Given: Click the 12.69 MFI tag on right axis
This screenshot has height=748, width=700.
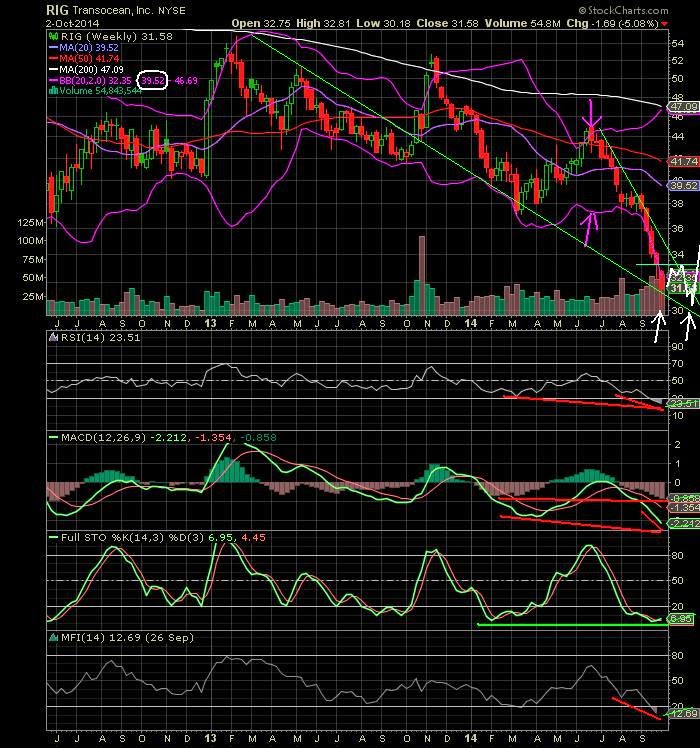Looking at the screenshot, I should 684,714.
